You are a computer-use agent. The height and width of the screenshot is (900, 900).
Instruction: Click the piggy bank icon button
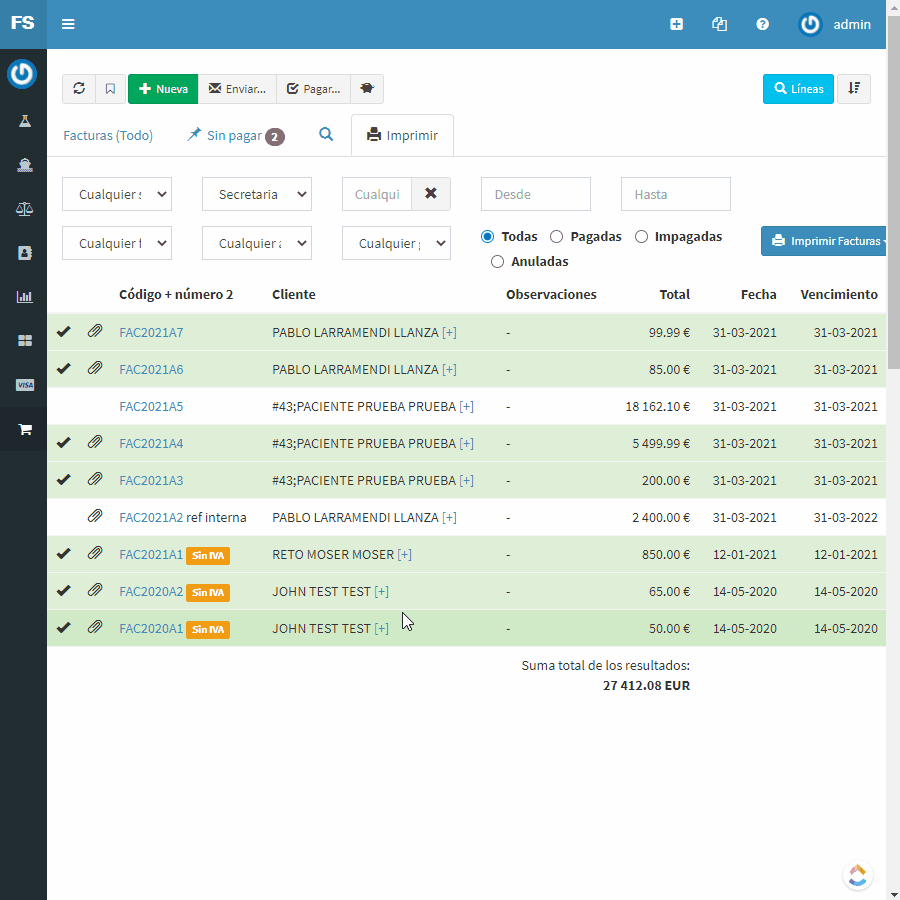367,89
